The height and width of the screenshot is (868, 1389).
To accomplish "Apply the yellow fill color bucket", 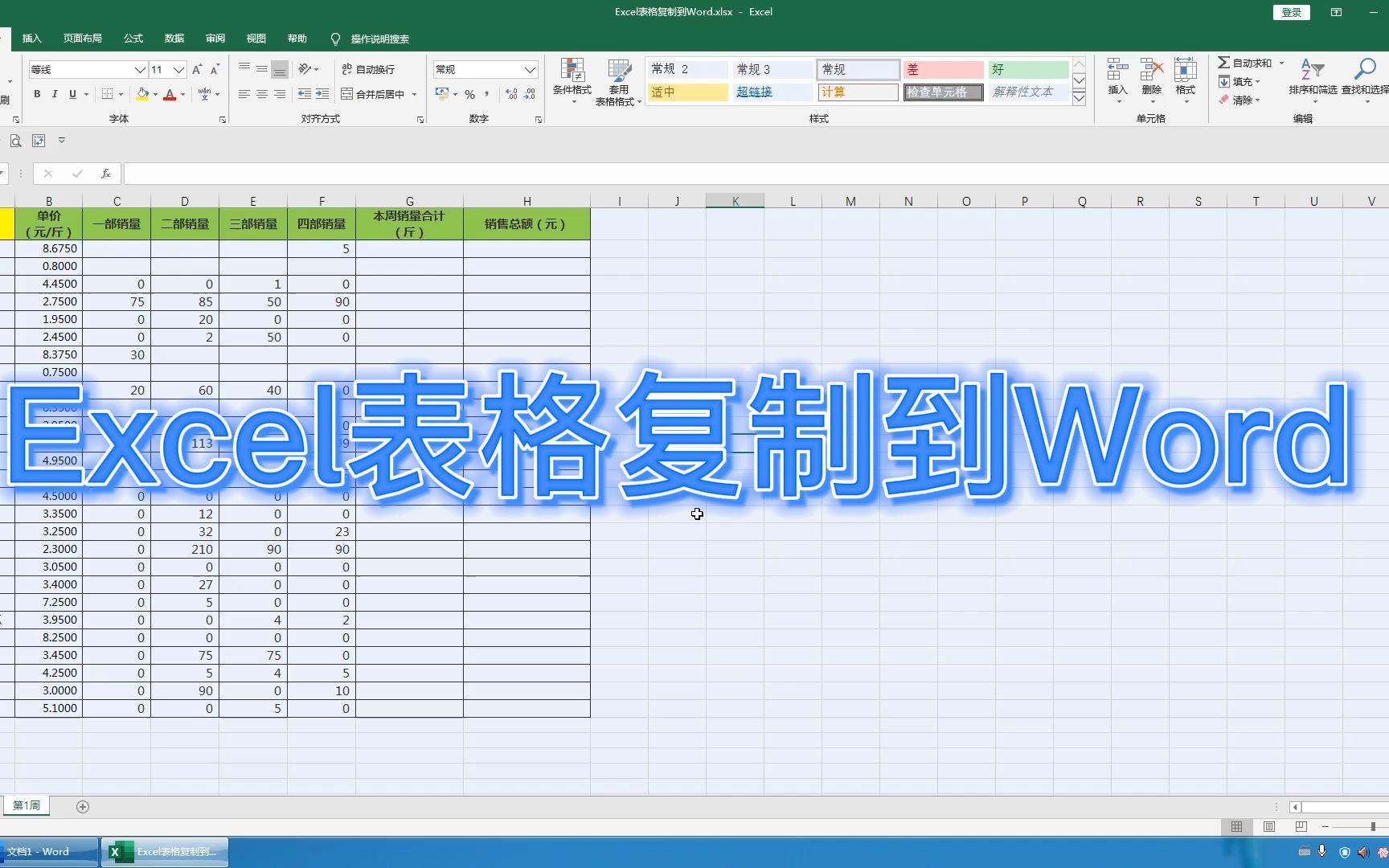I will tap(142, 94).
